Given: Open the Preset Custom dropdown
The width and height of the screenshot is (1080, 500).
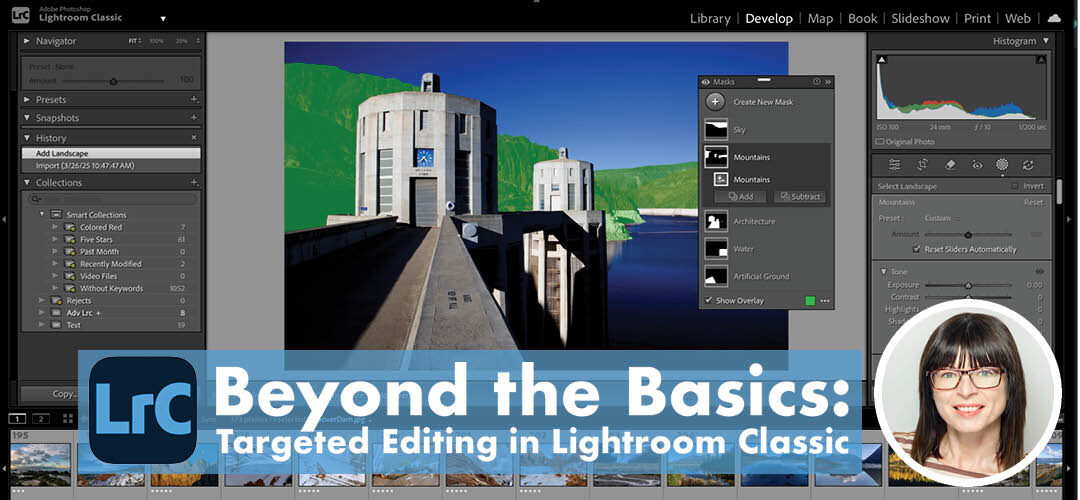Looking at the screenshot, I should click(x=941, y=218).
